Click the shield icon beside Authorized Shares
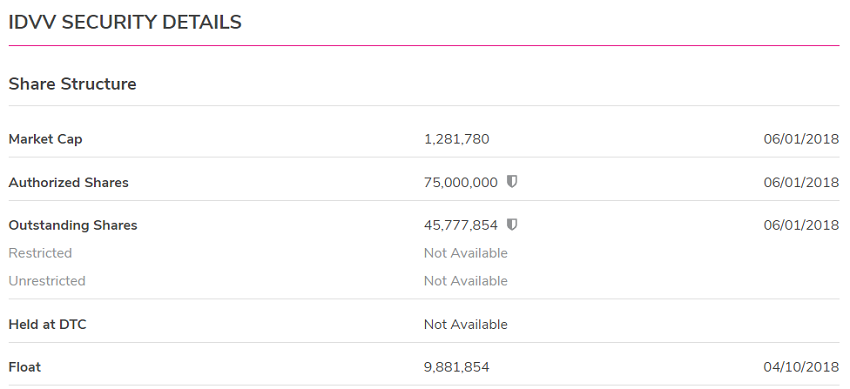 pyautogui.click(x=512, y=182)
